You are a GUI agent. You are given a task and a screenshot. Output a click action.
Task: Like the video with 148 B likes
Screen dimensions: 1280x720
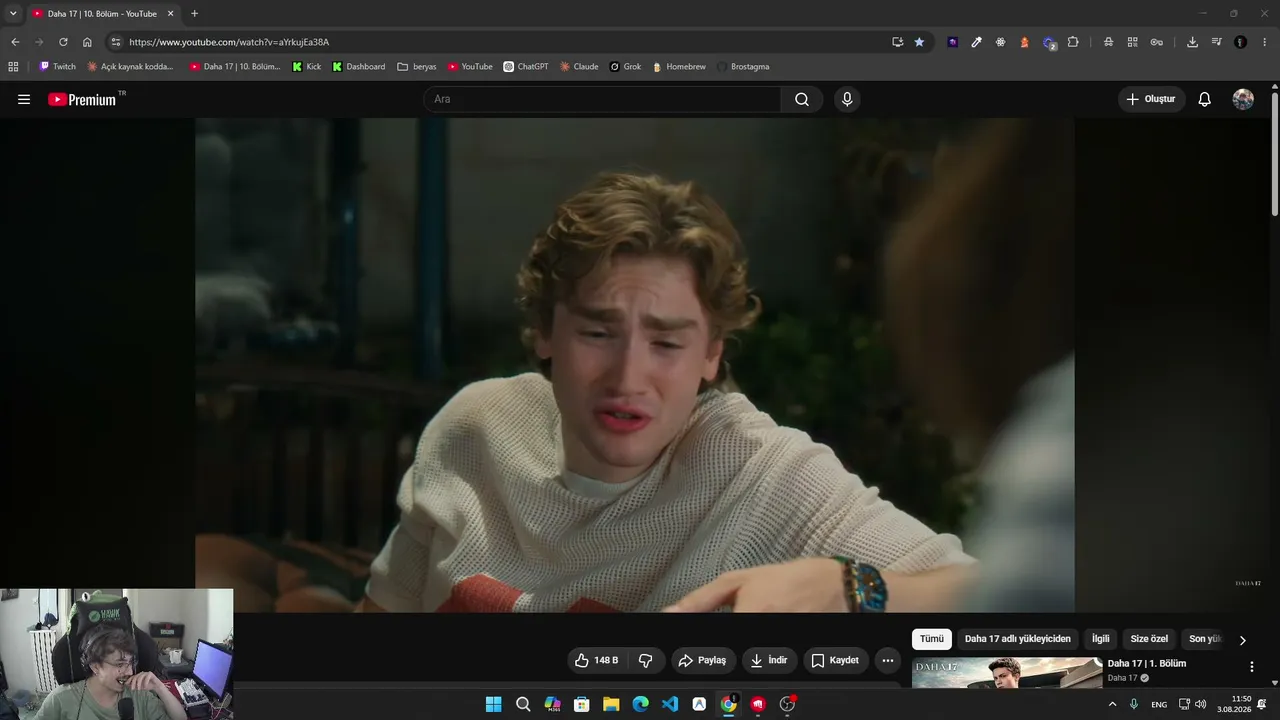point(596,660)
